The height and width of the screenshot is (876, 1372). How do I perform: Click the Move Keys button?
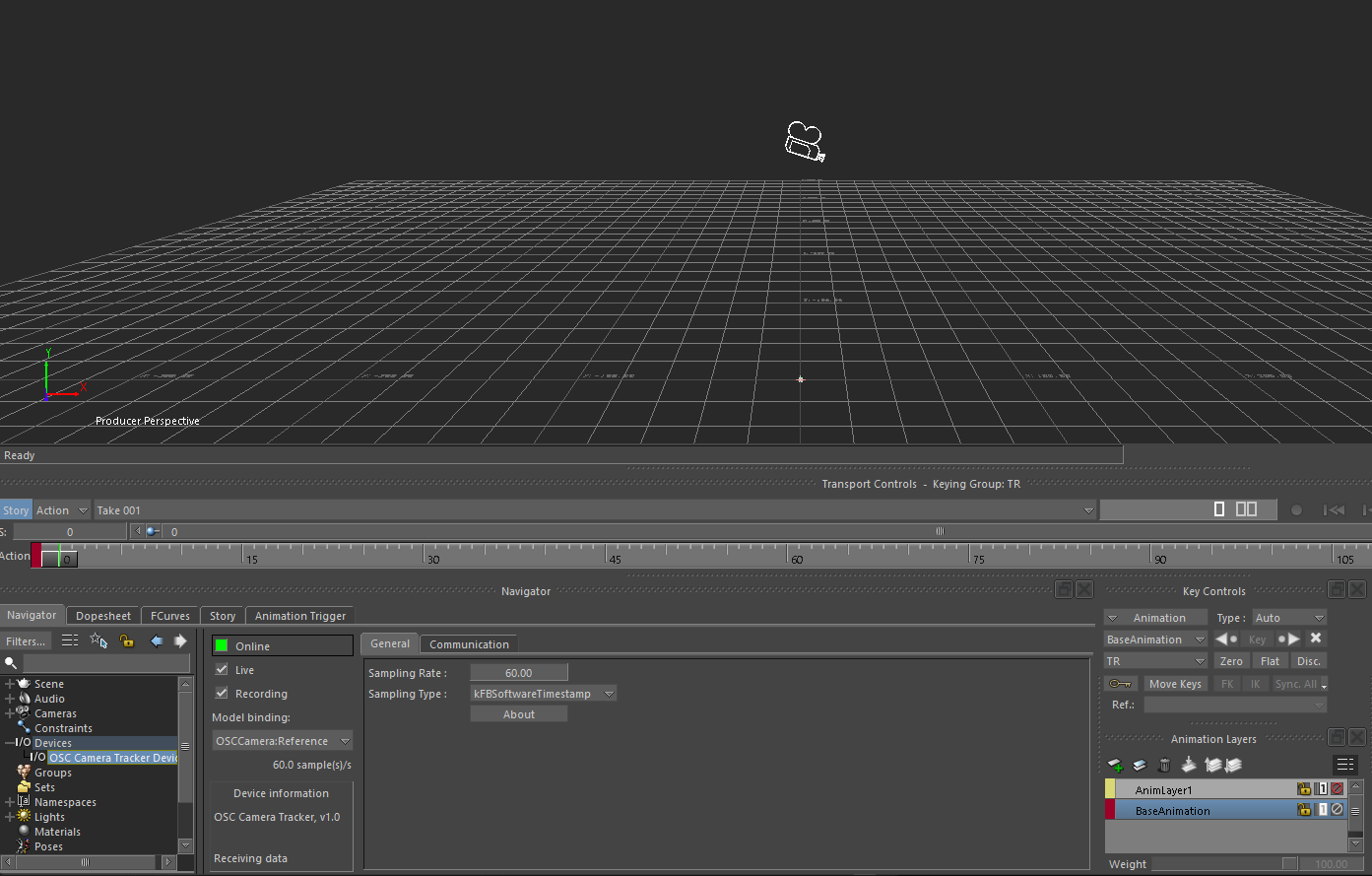pyautogui.click(x=1175, y=684)
